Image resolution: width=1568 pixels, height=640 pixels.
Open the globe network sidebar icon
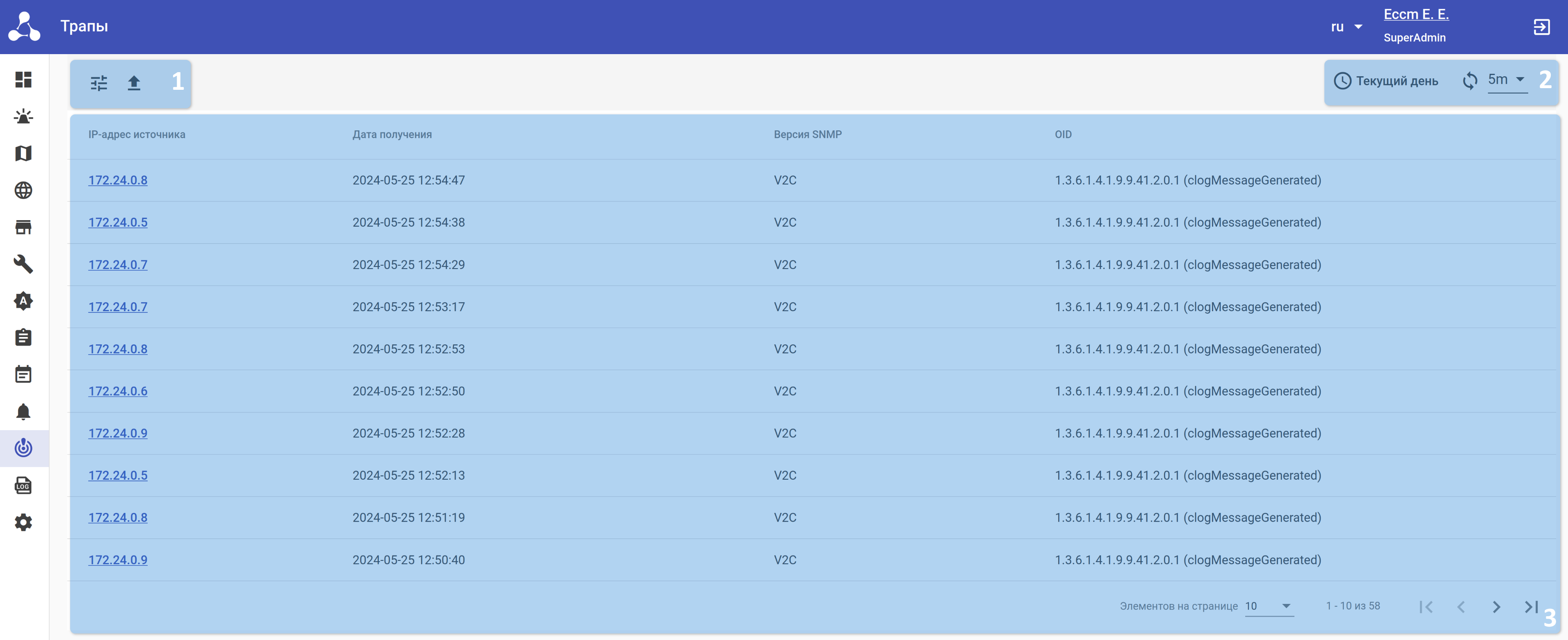click(23, 190)
